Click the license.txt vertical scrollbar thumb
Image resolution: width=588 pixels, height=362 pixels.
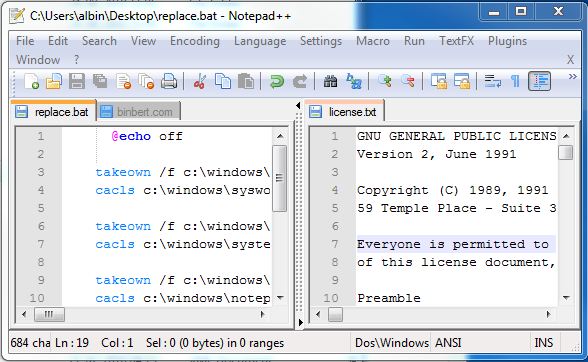click(566, 152)
